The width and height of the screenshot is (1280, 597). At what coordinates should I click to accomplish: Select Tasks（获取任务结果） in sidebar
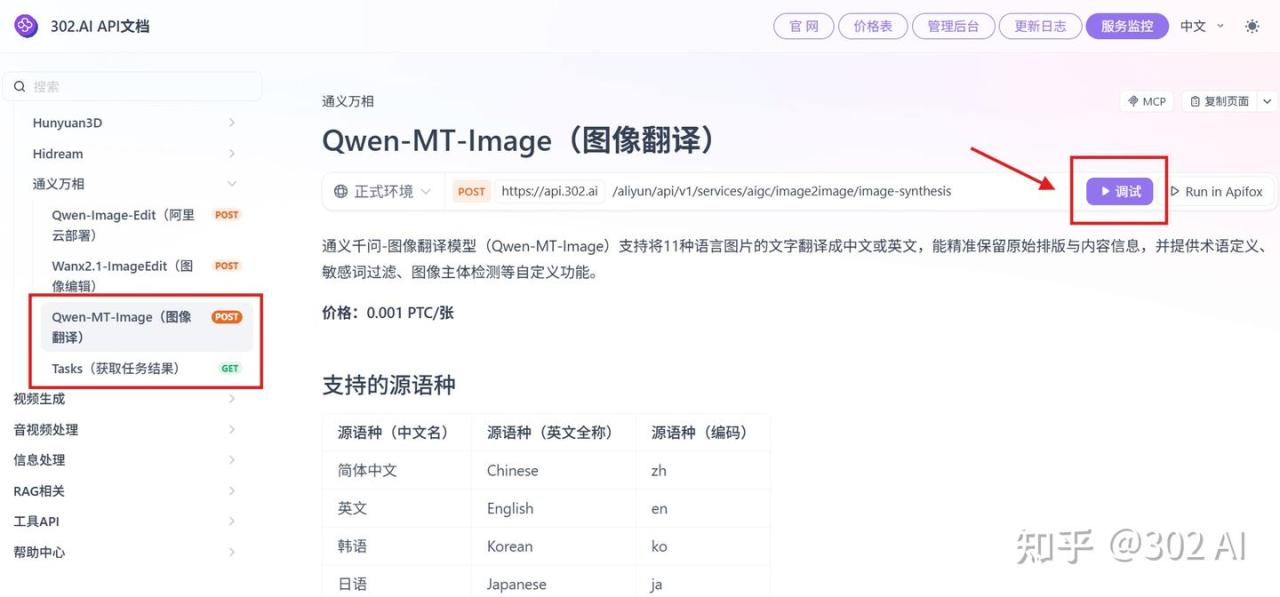pos(116,368)
